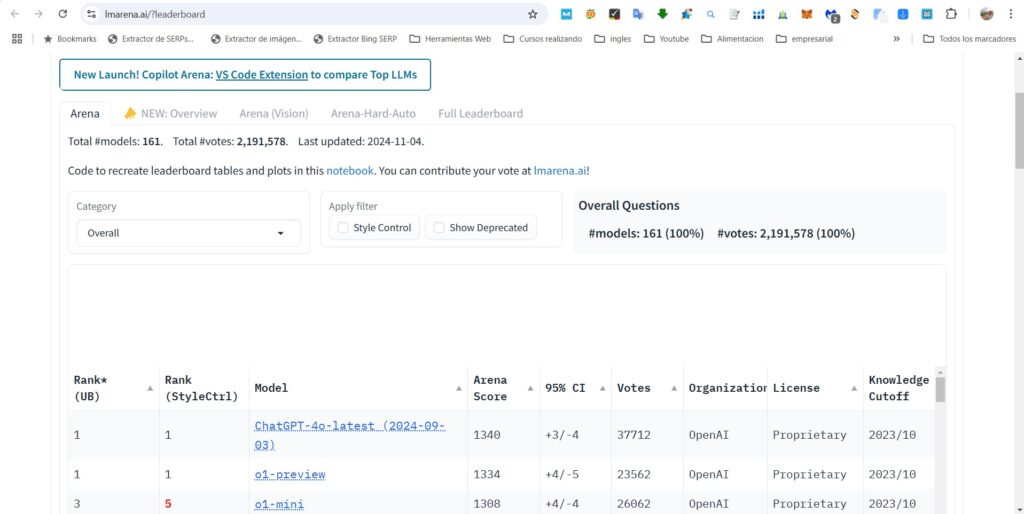This screenshot has height=514, width=1024.
Task: Open the light blue page-copy extension
Action: tap(879, 14)
